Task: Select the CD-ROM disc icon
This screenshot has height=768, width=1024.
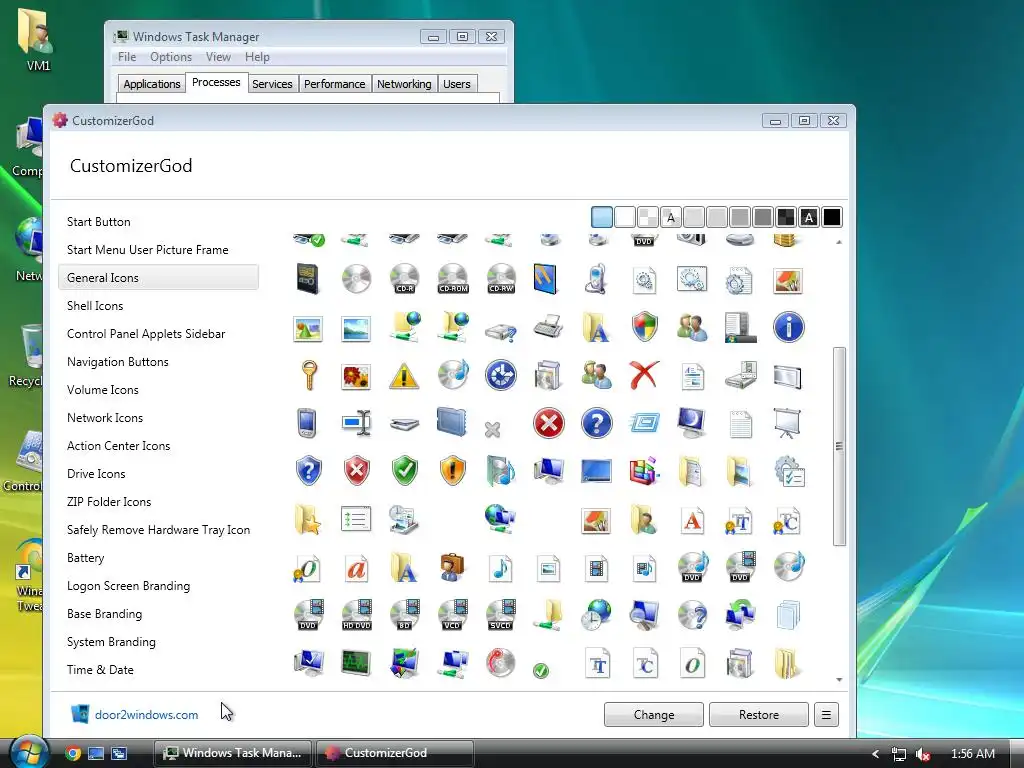Action: [x=453, y=279]
